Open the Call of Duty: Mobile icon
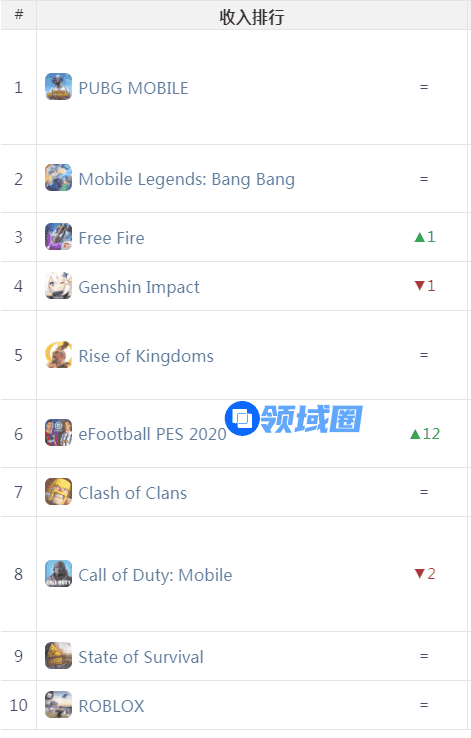Screen dimensions: 471x738 58,574
